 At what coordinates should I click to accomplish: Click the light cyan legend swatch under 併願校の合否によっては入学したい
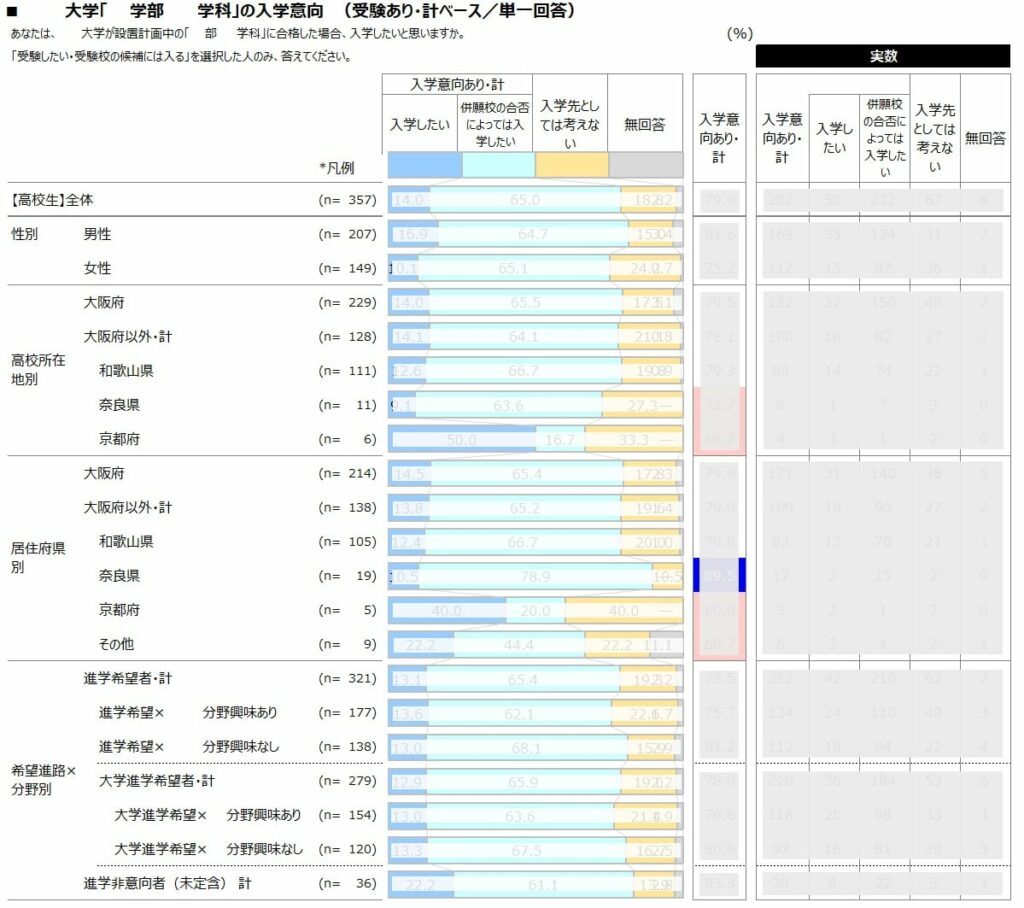coord(498,165)
